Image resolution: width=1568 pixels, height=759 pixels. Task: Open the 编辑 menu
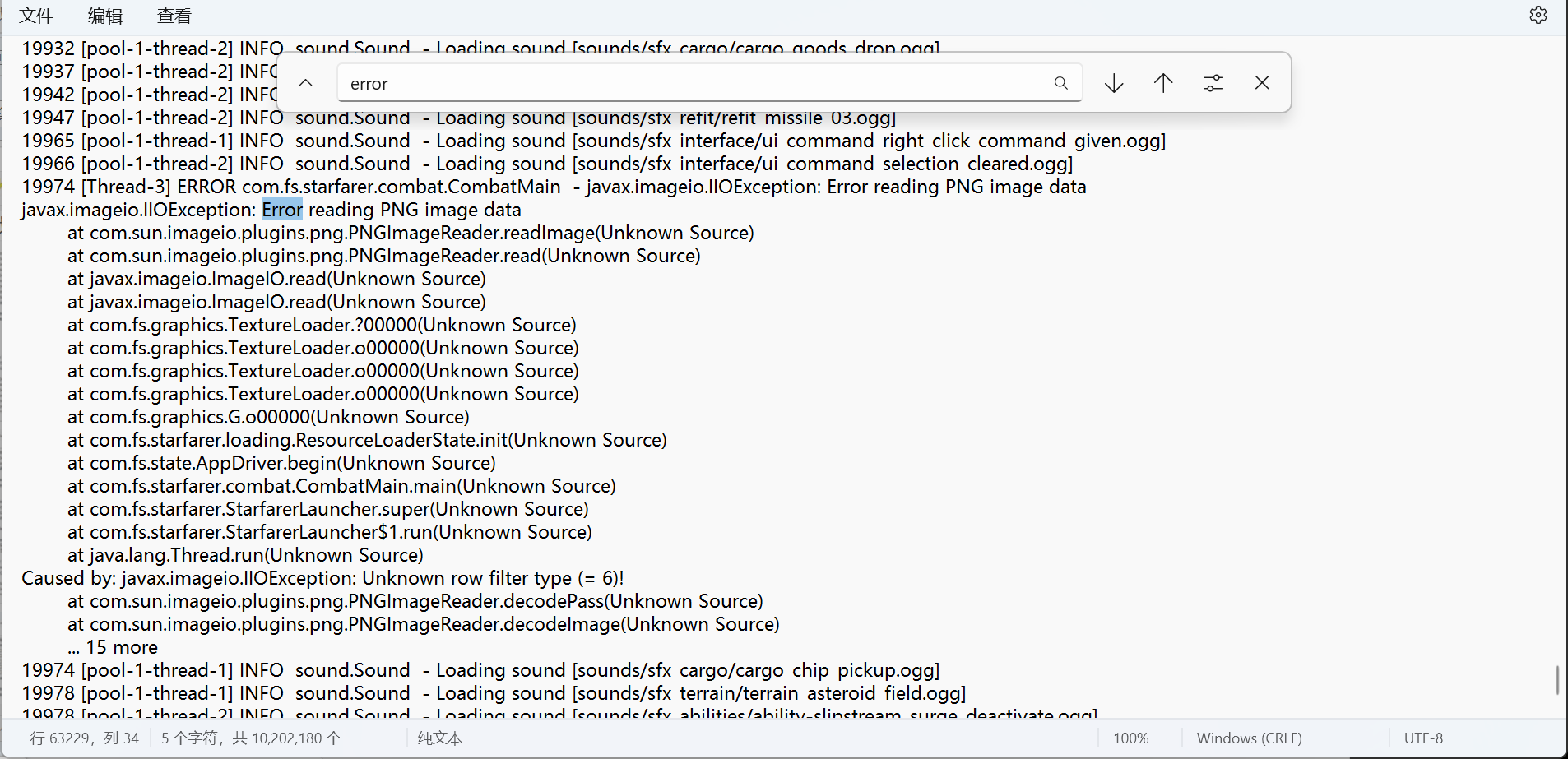tap(105, 16)
